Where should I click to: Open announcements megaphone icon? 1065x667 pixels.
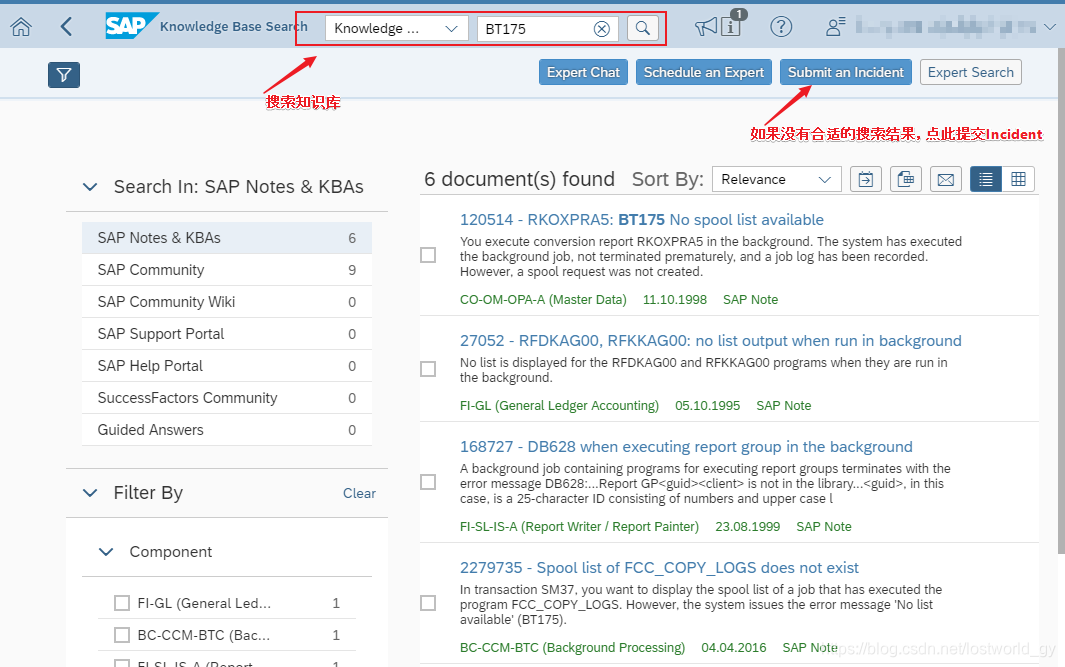[x=706, y=27]
